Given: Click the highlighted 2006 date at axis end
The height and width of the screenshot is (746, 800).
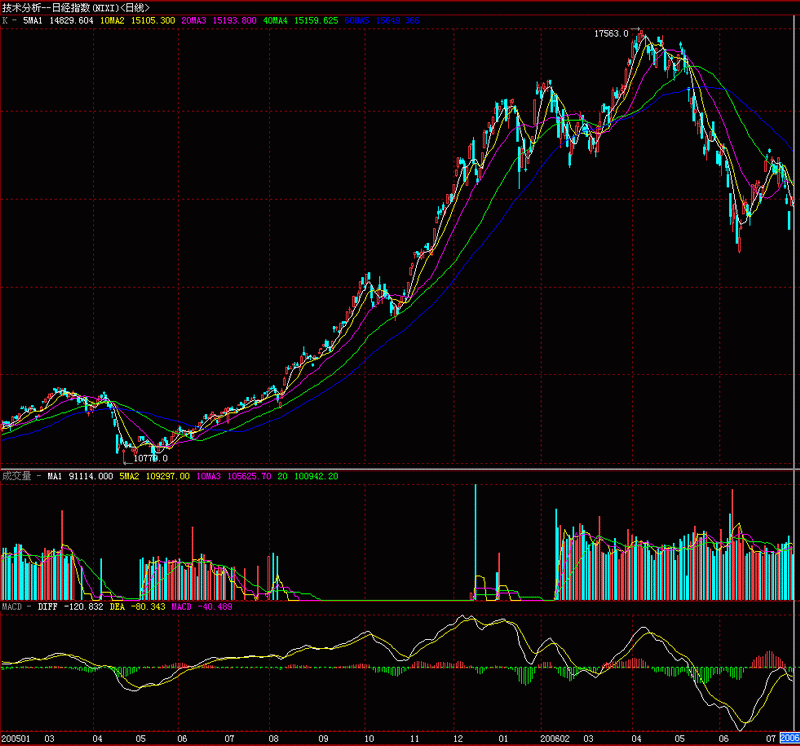Looking at the screenshot, I should pos(789,738).
